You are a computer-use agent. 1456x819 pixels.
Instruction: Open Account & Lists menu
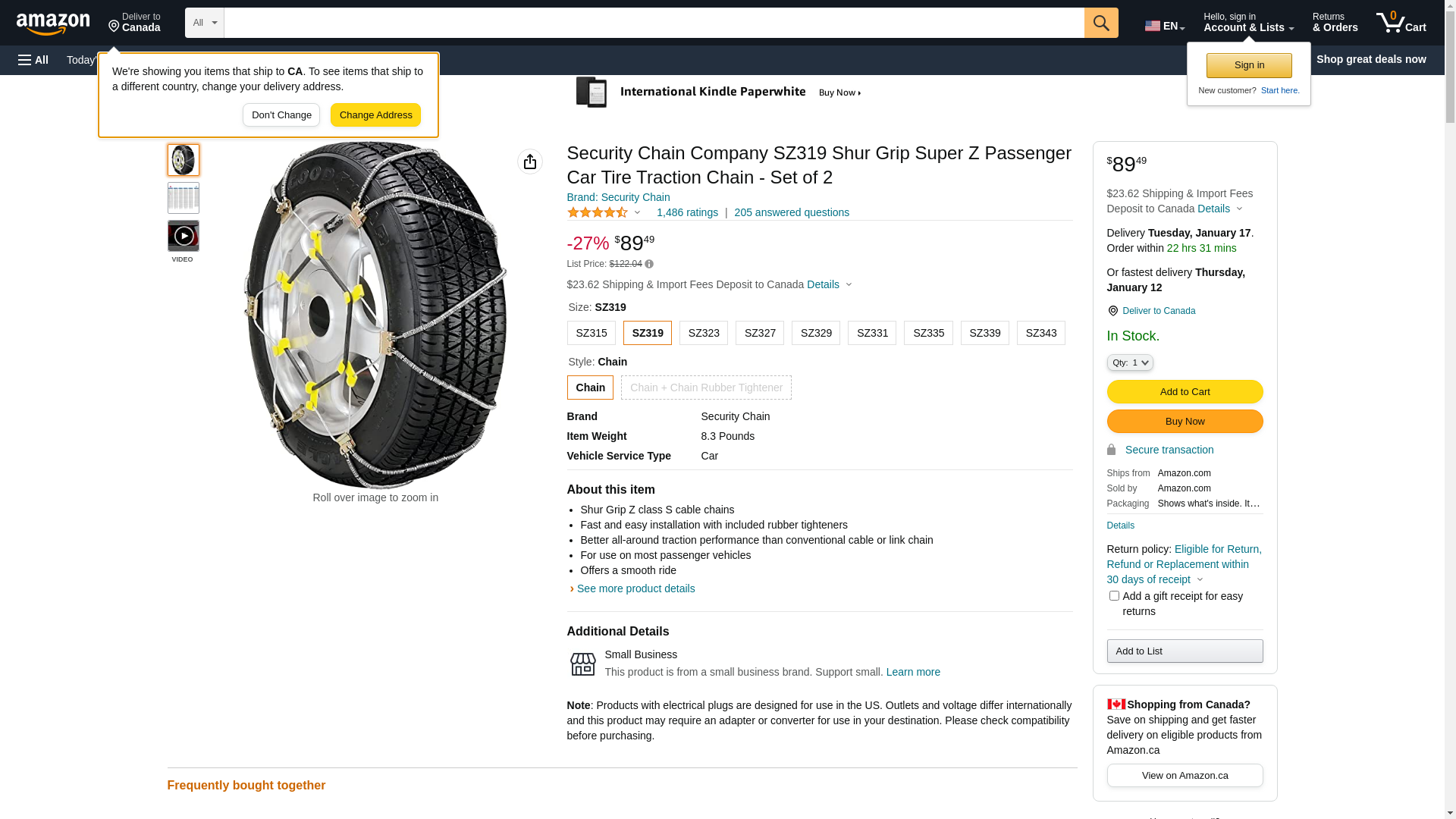pos(1248,23)
